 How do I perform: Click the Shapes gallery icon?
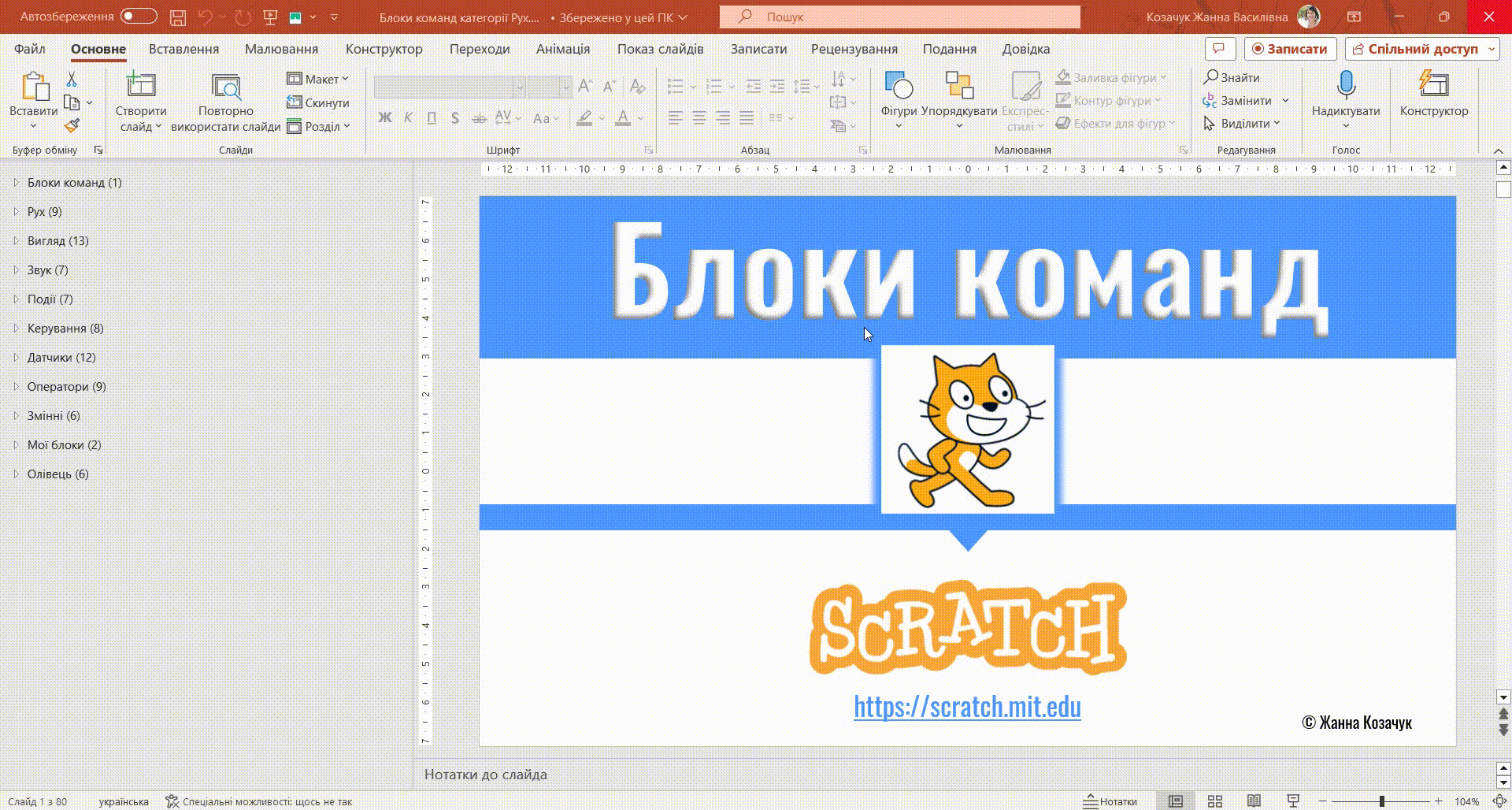899,85
